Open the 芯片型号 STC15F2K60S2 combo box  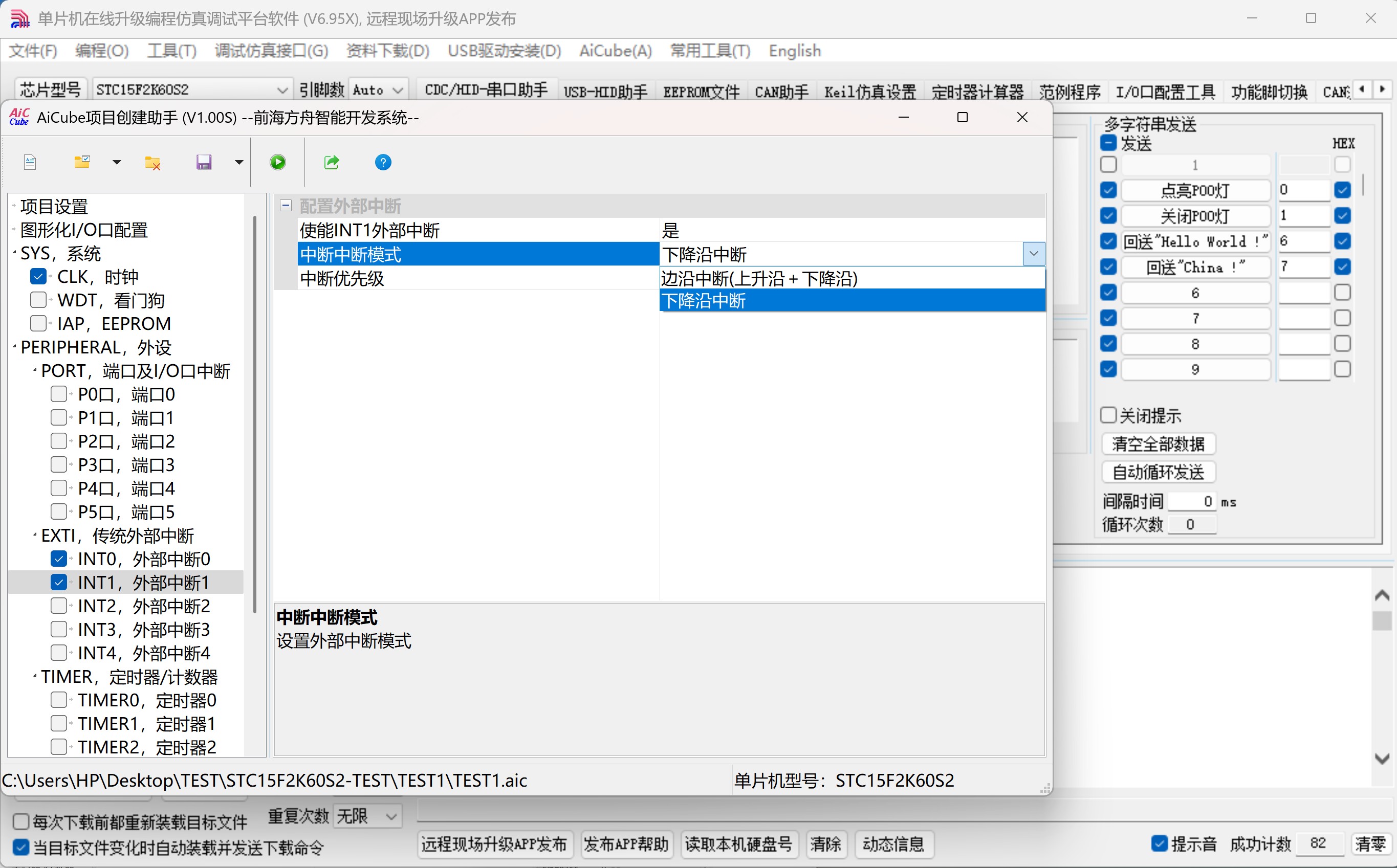point(192,90)
